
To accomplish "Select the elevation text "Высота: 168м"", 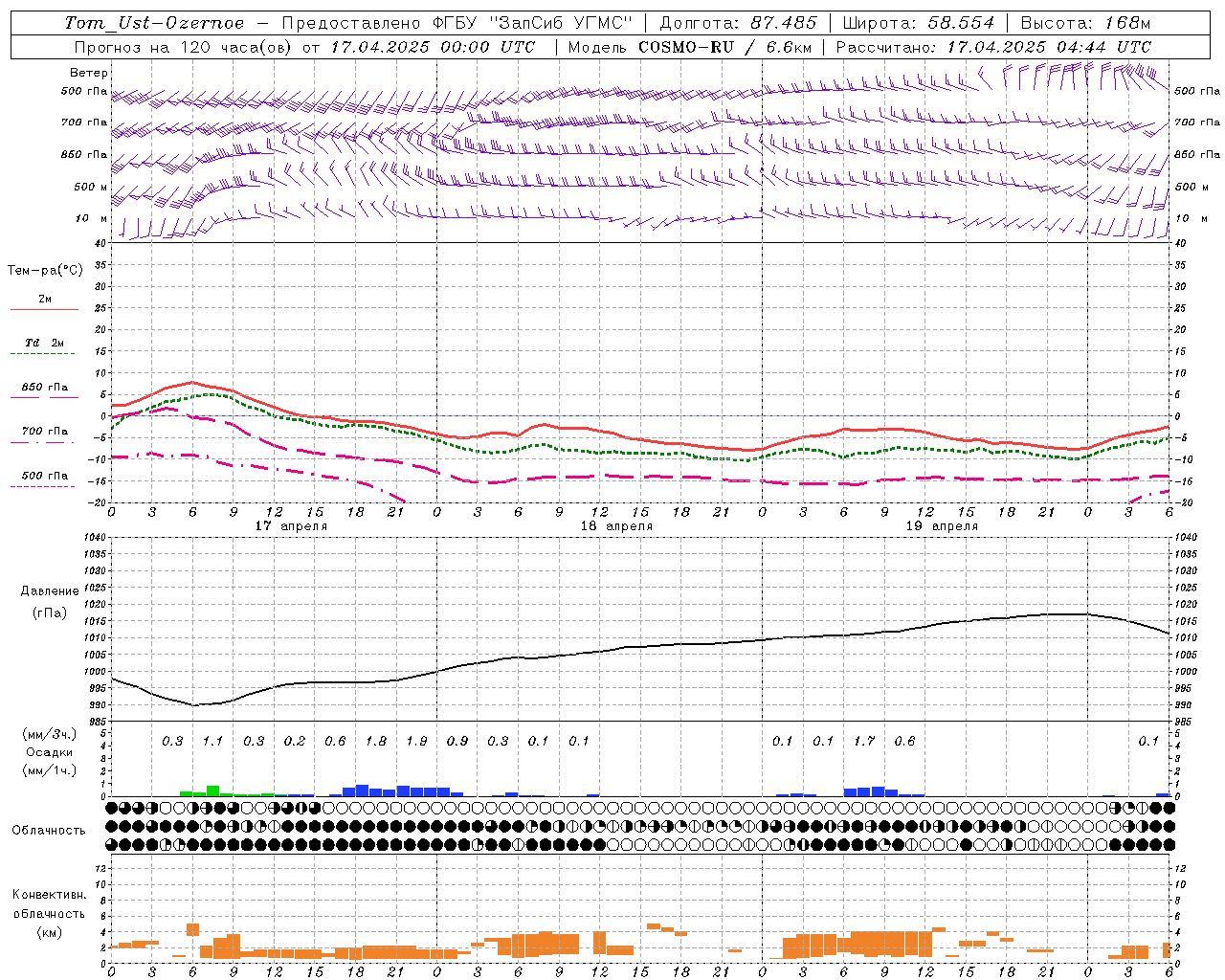I will (x=1085, y=23).
